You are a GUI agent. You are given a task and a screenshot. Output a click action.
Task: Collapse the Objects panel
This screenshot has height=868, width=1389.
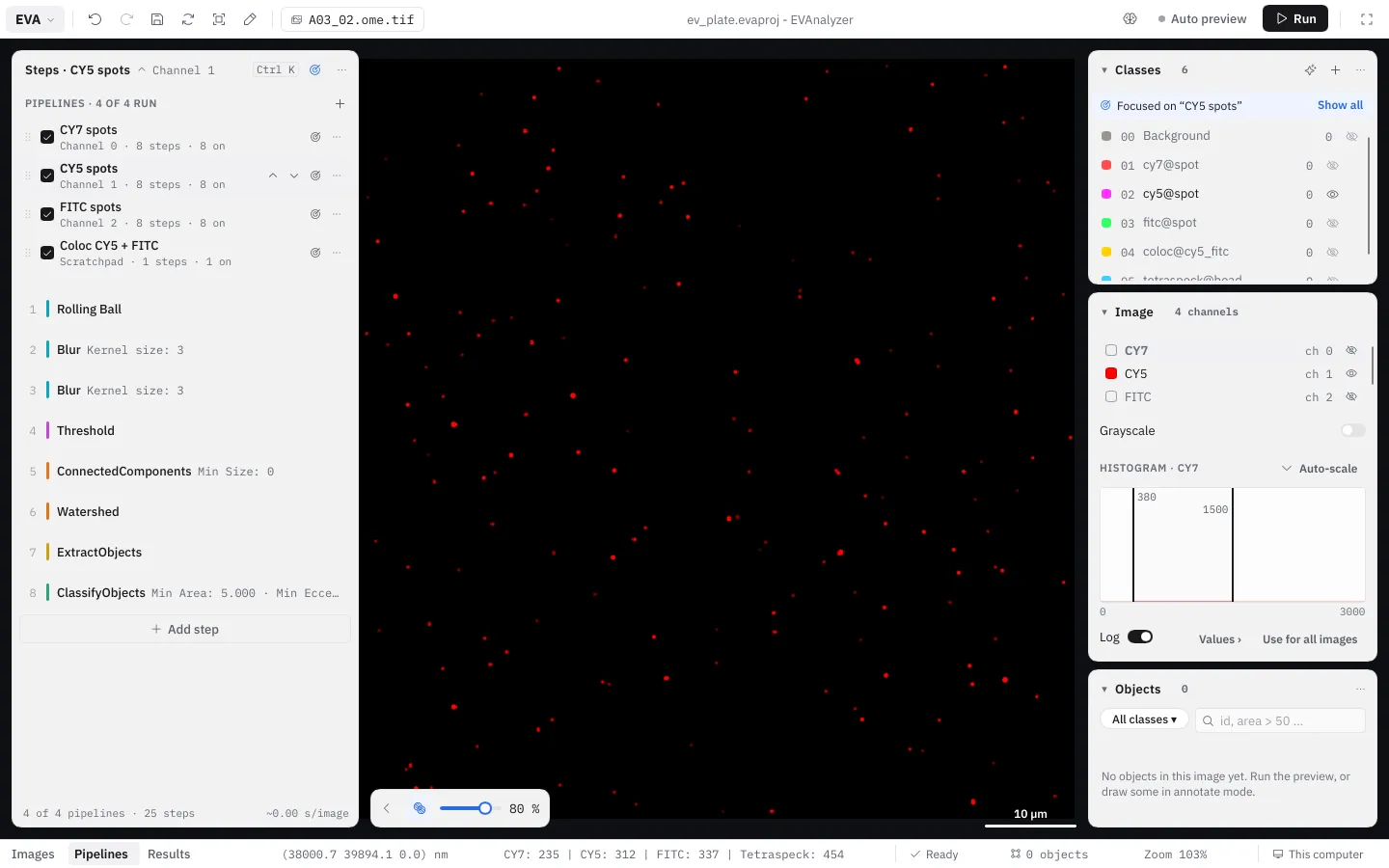coord(1104,690)
